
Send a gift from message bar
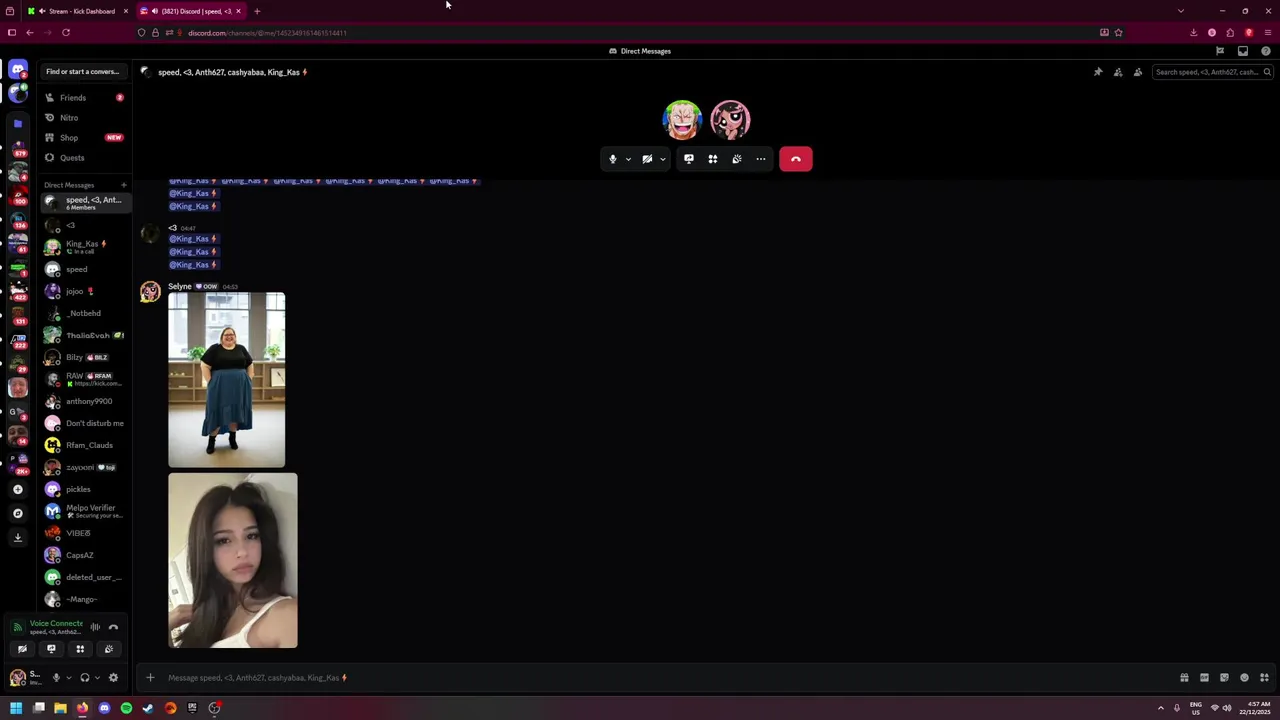tap(1184, 678)
